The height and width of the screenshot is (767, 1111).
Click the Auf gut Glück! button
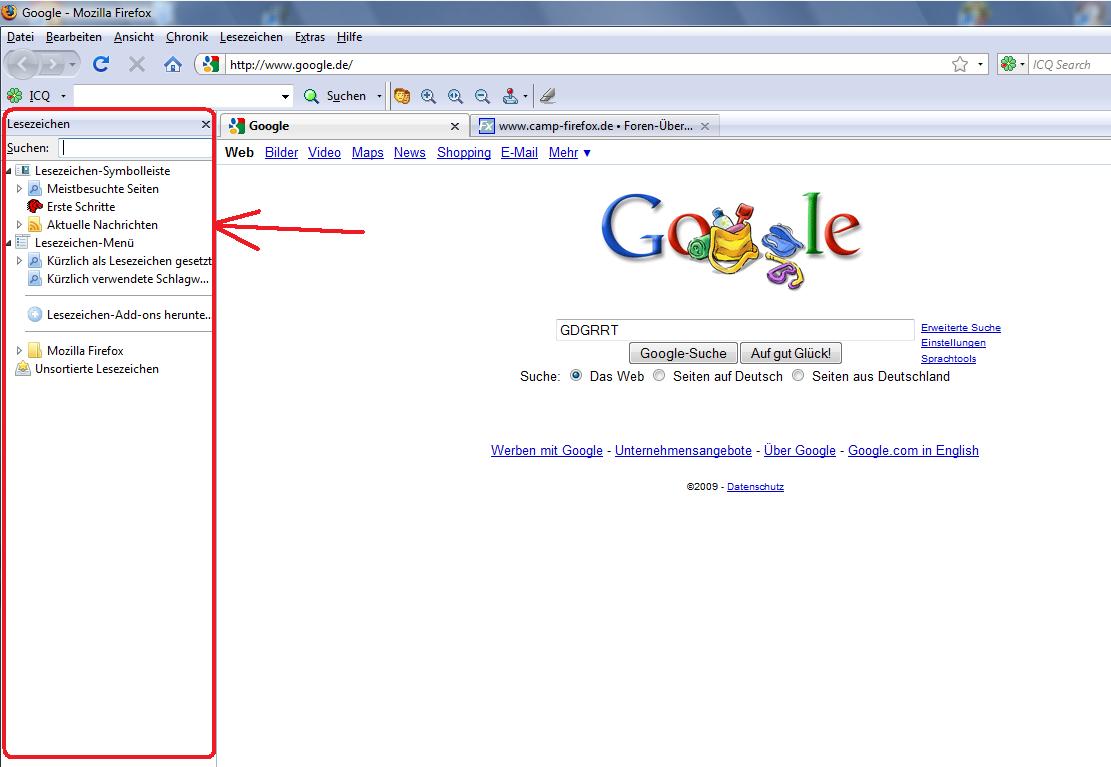(791, 353)
